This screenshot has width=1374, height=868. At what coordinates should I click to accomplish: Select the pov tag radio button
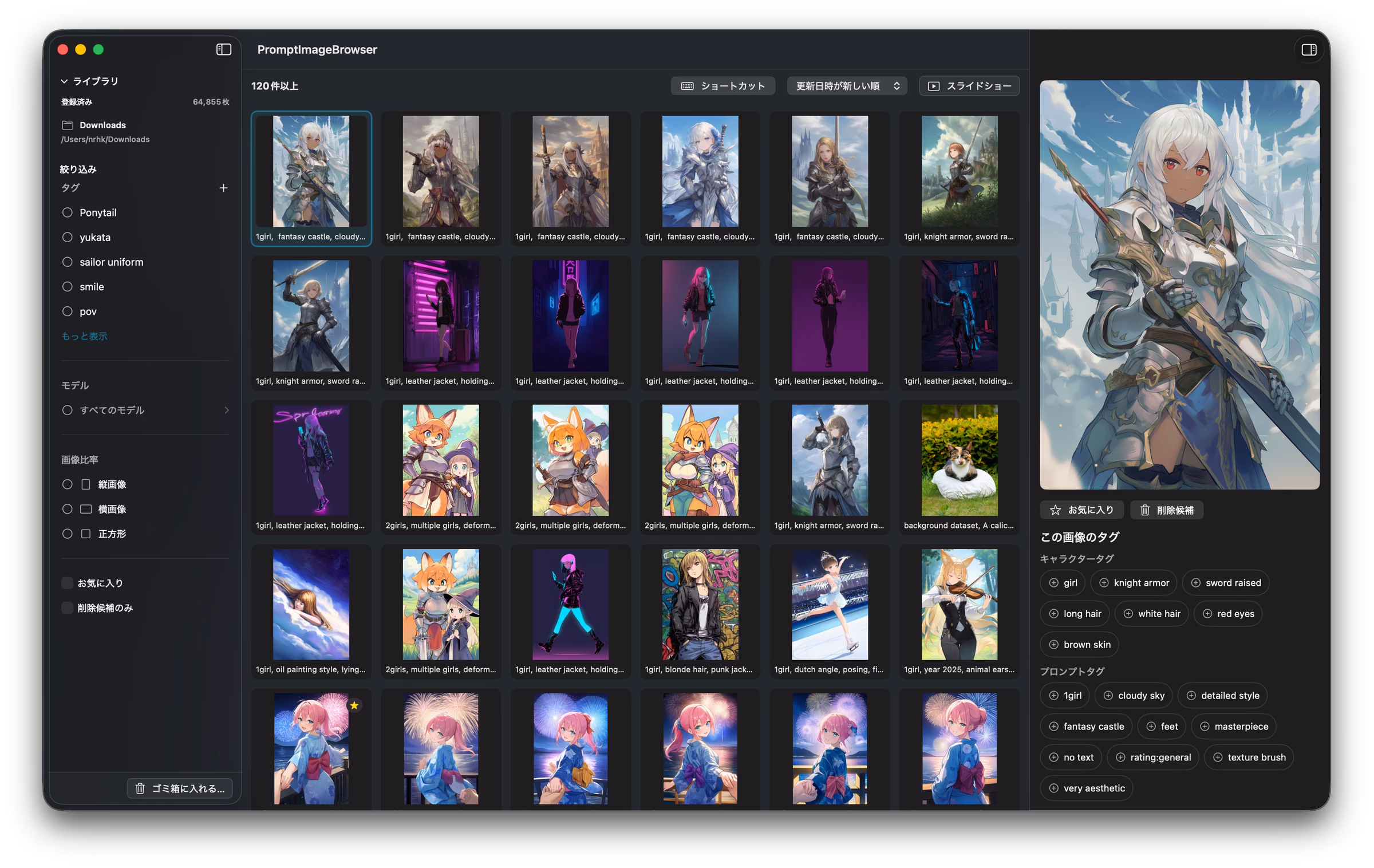point(68,311)
